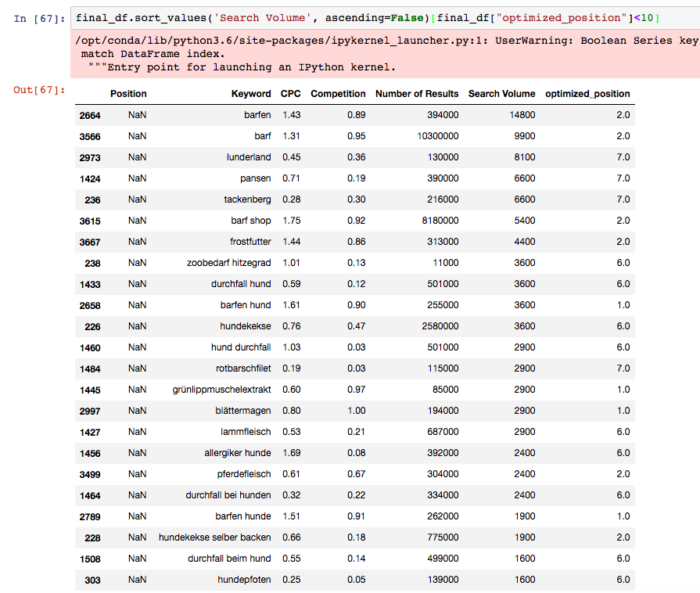Image resolution: width=700 pixels, height=593 pixels.
Task: Select row index 3499
Action: pos(90,475)
